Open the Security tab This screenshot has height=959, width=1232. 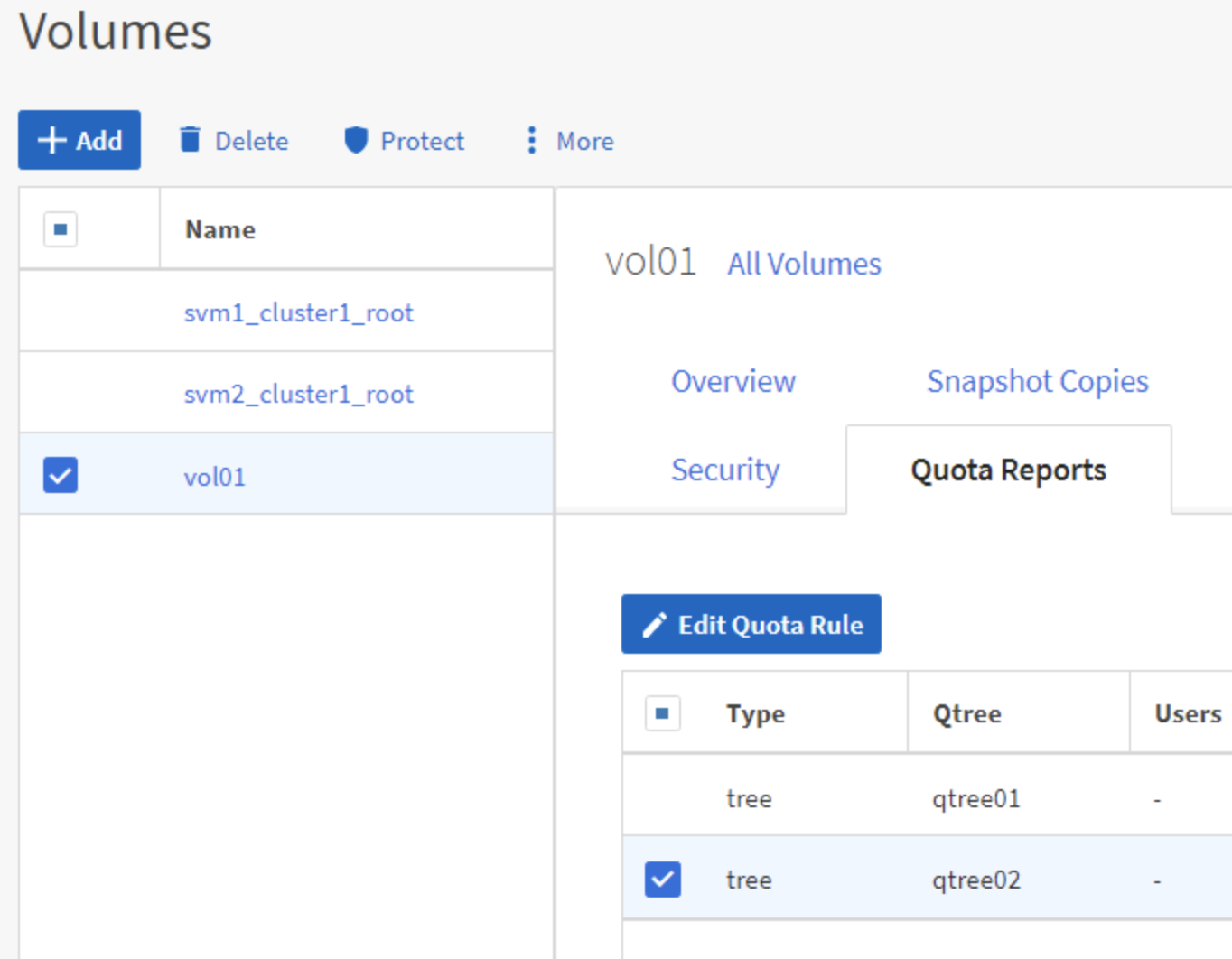[724, 470]
